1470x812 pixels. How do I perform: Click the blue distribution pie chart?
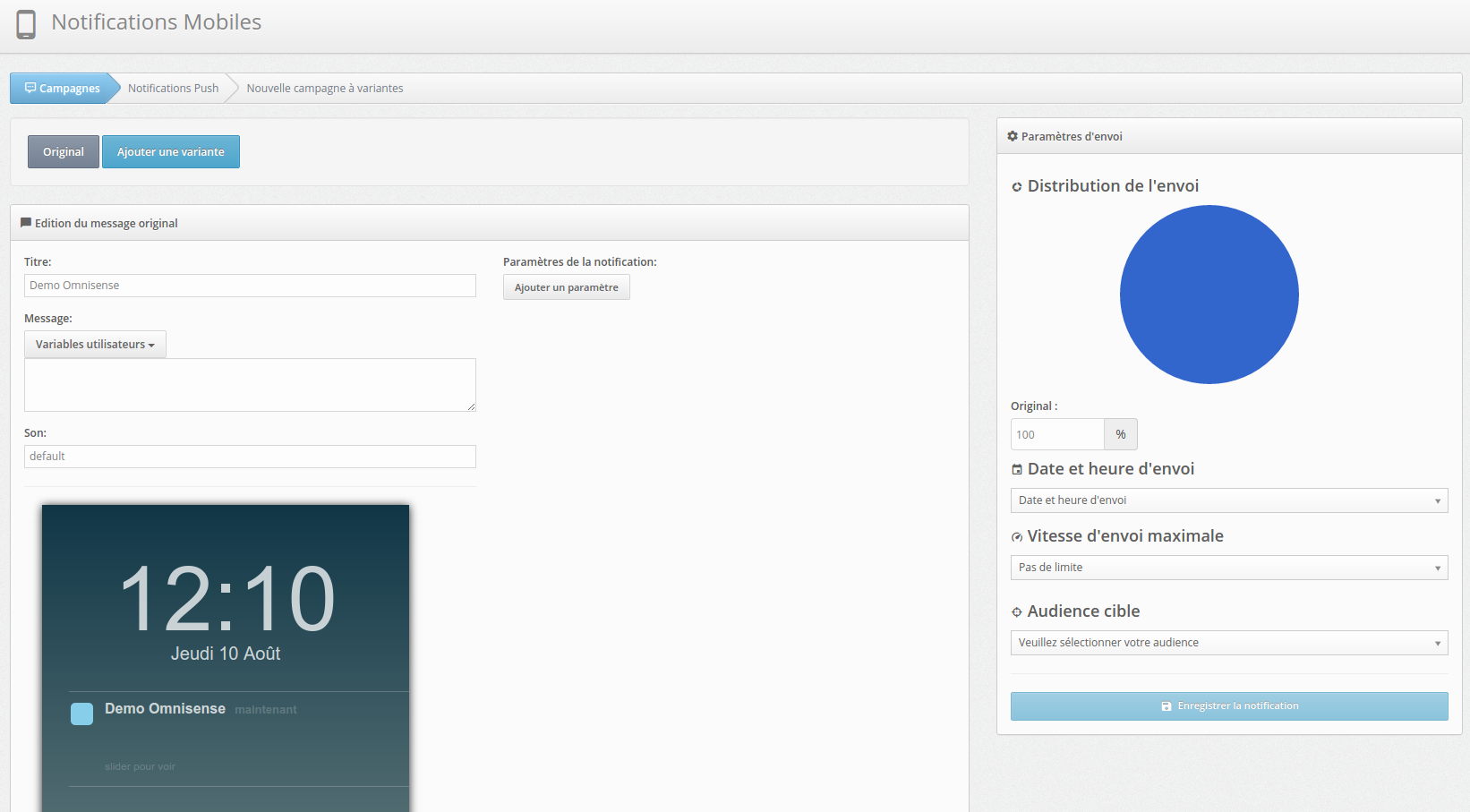(1209, 295)
